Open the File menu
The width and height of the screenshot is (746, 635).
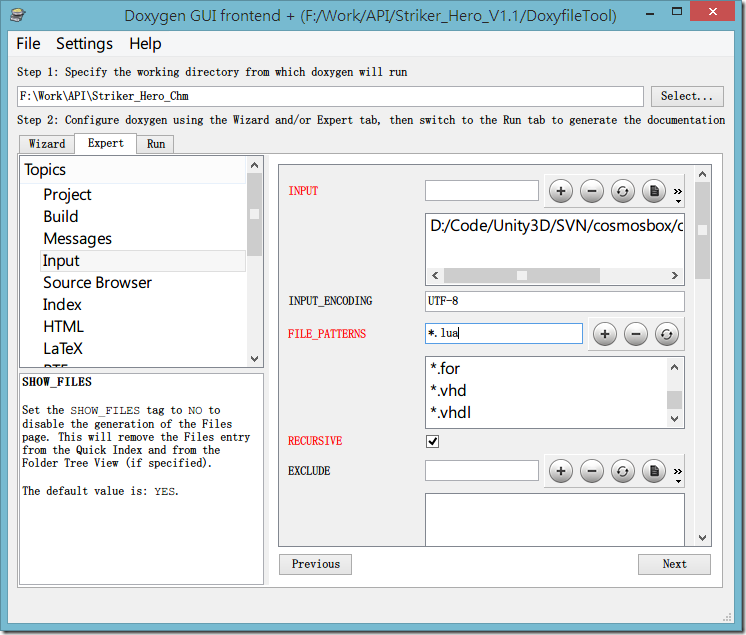point(28,44)
